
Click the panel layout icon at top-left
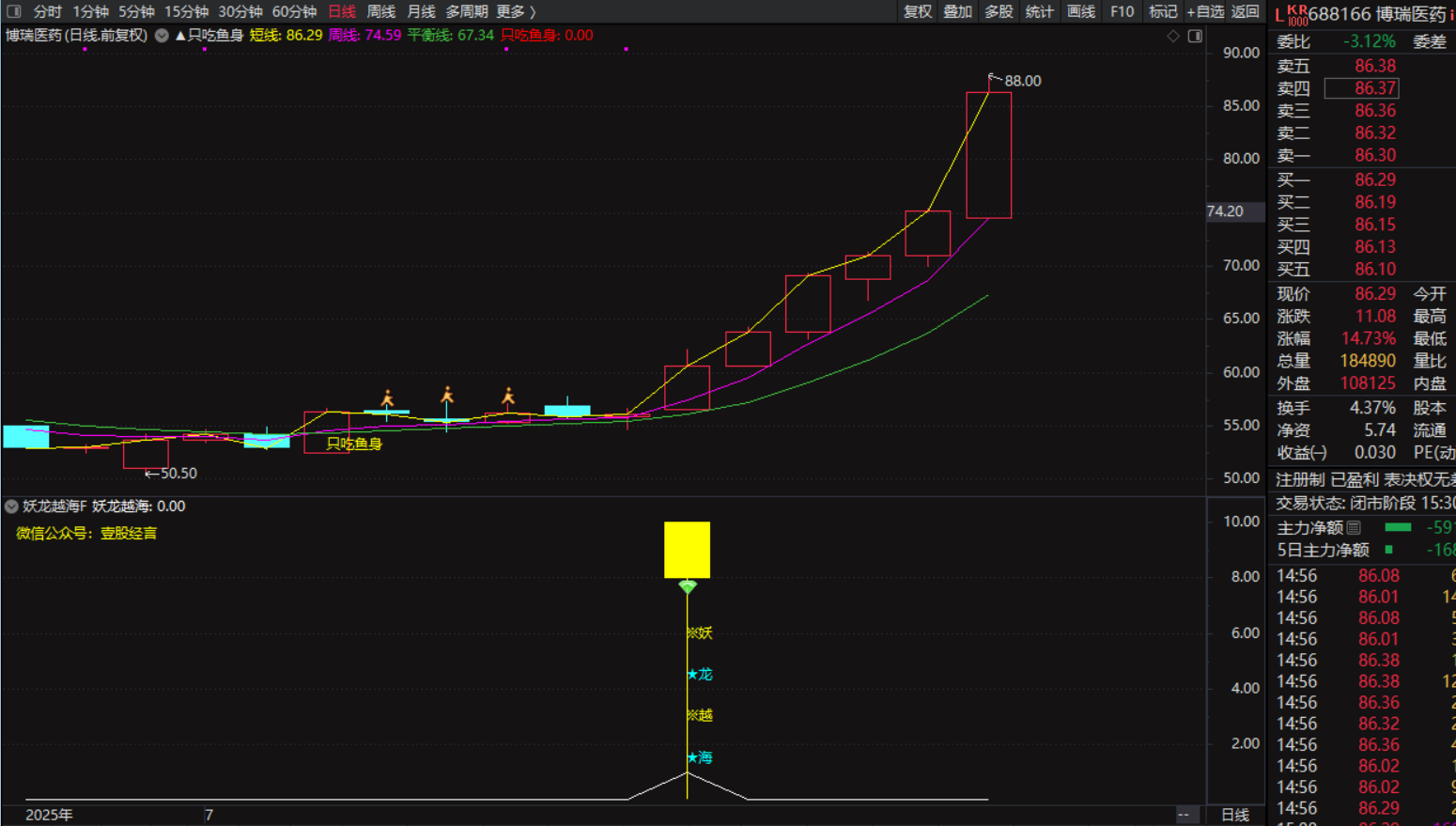[x=13, y=11]
